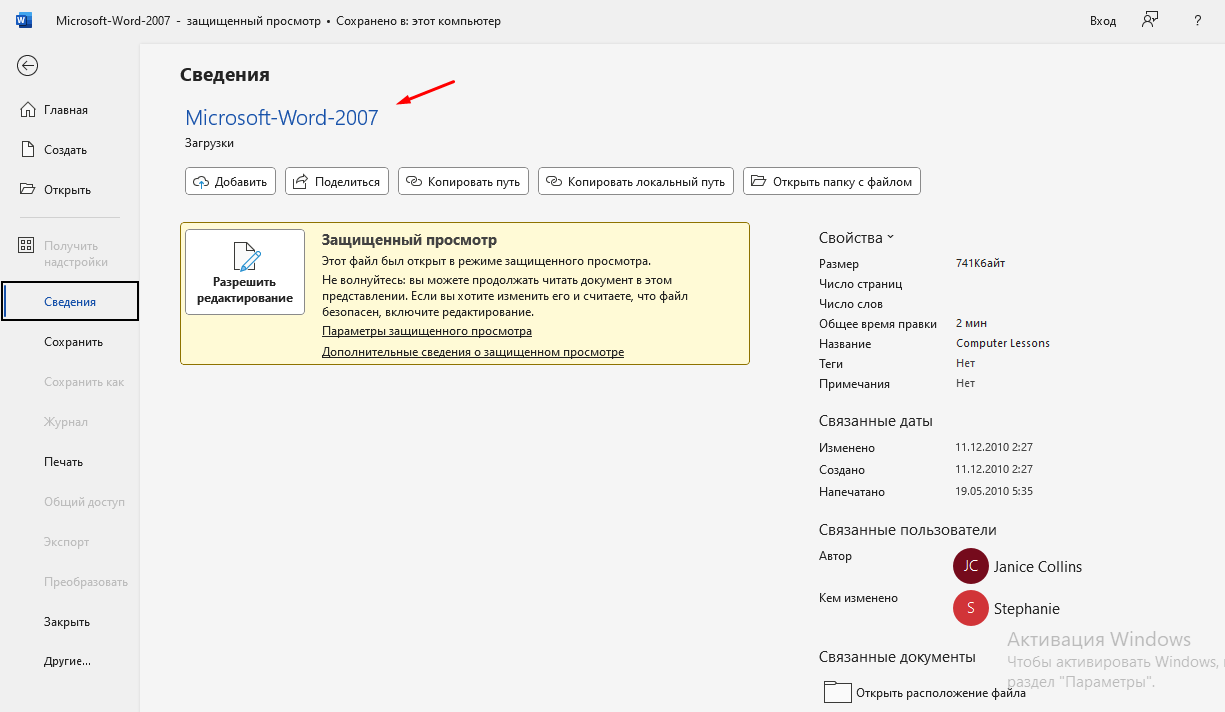This screenshot has height=712, width=1225.
Task: Expand the Свойства dropdown
Action: [x=856, y=238]
